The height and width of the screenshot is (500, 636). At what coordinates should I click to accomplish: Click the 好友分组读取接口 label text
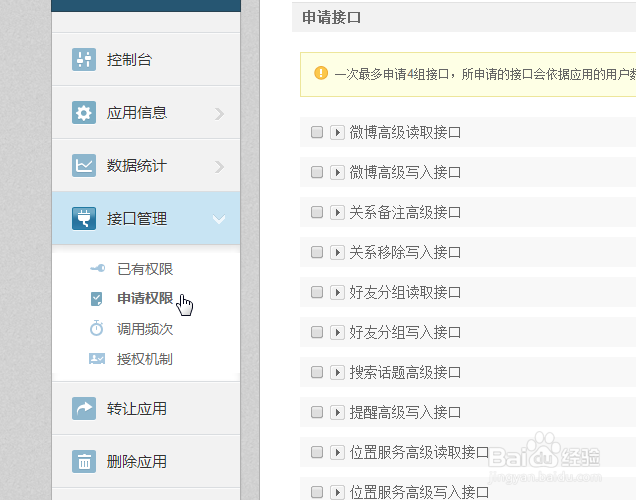[405, 292]
